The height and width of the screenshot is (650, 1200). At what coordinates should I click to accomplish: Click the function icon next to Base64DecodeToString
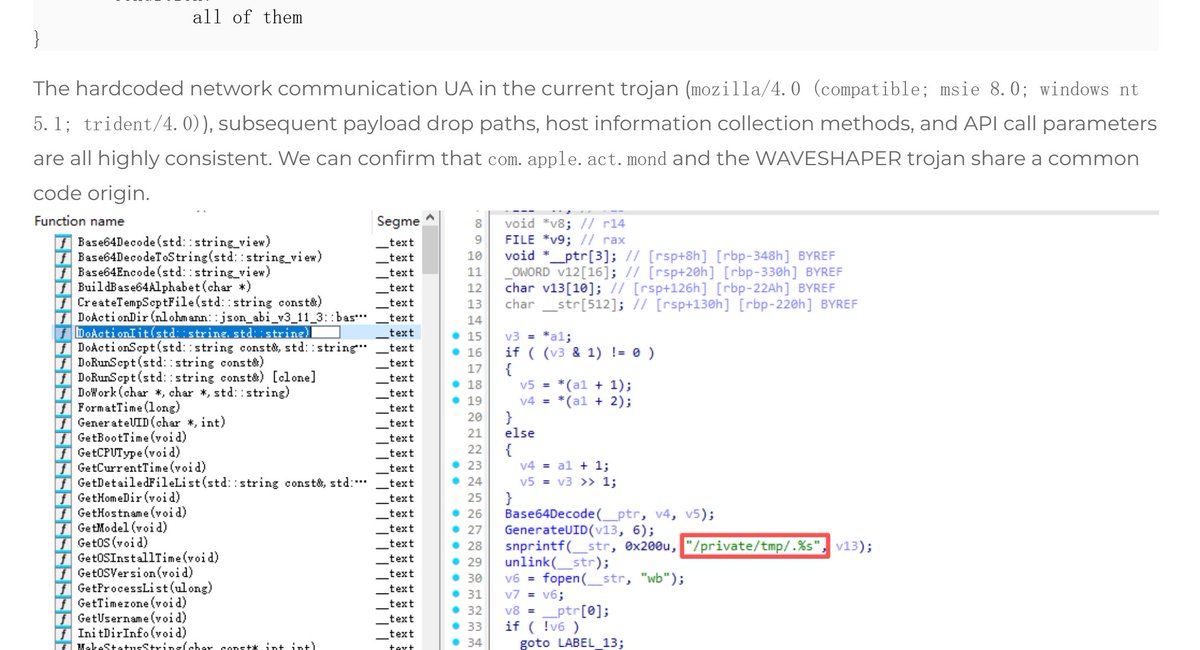pos(63,257)
